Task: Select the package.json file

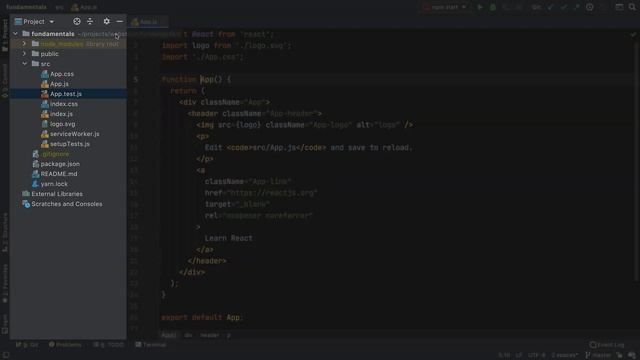Action: (x=60, y=164)
